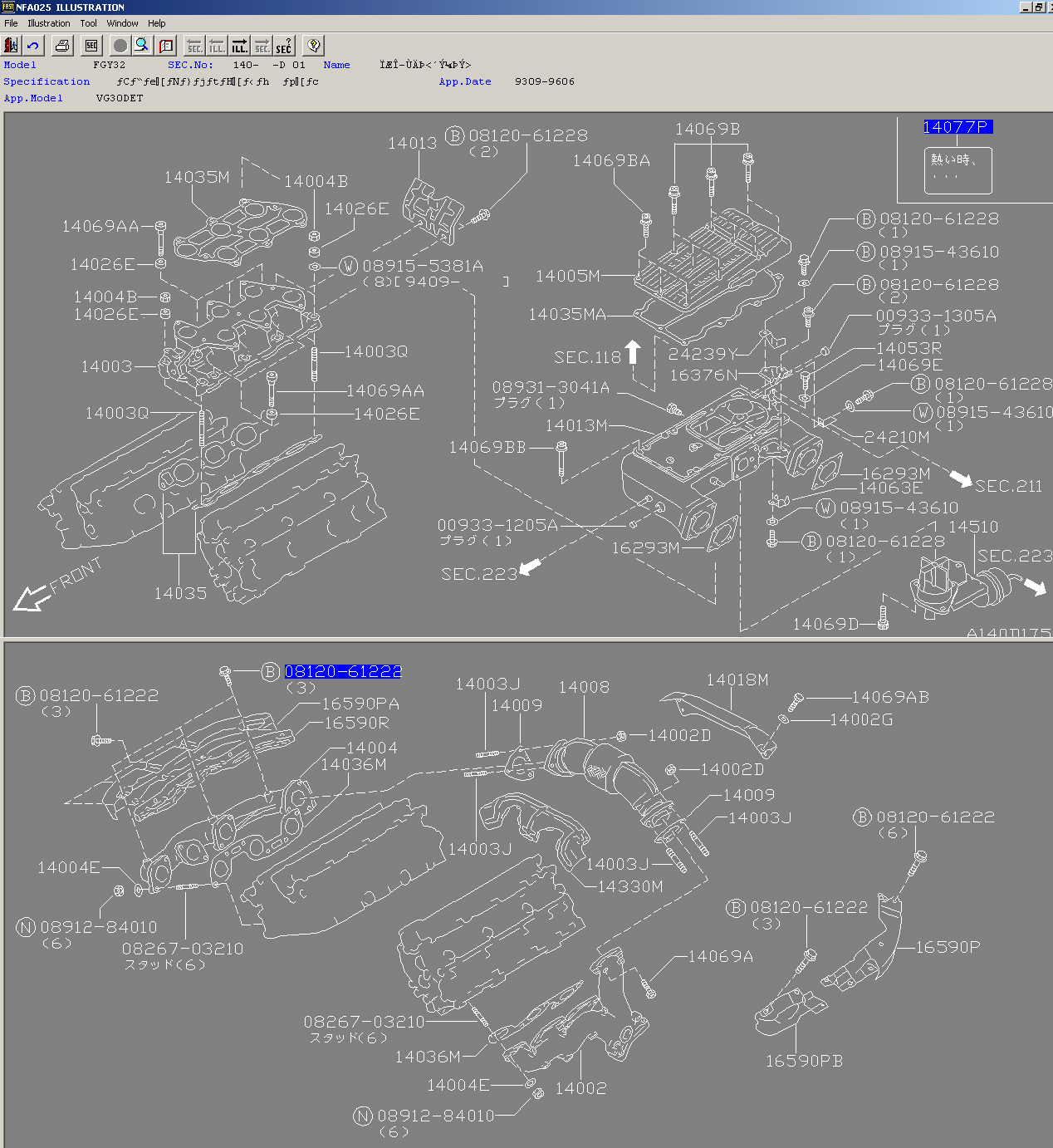
Task: Open the Tool menu
Action: tap(88, 23)
